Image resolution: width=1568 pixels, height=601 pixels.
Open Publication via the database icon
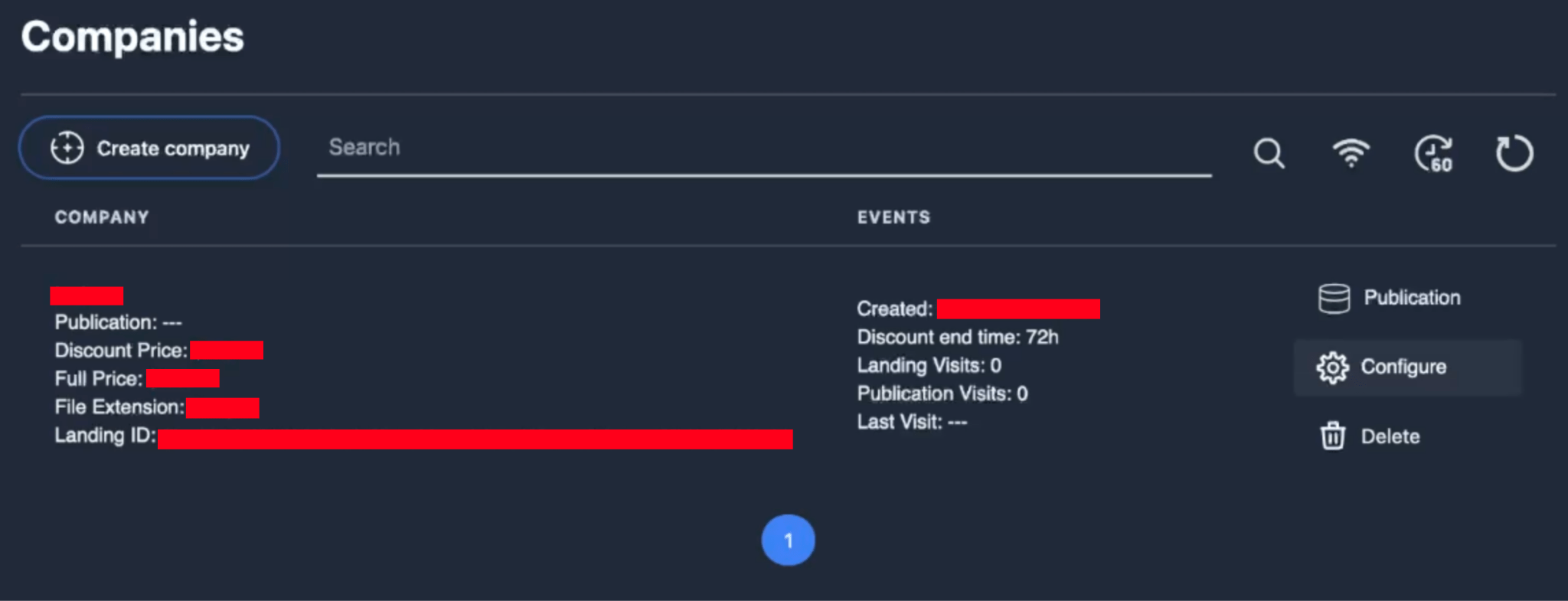1333,298
